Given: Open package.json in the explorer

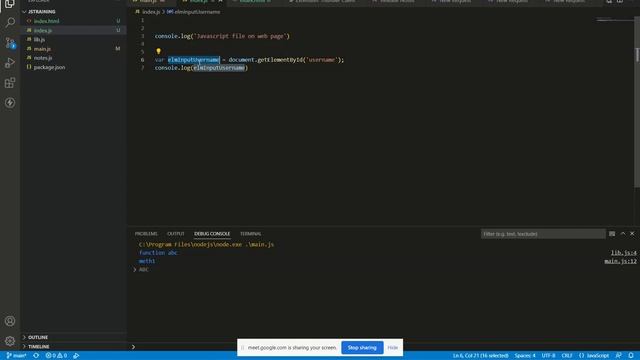Looking at the screenshot, I should click(49, 67).
